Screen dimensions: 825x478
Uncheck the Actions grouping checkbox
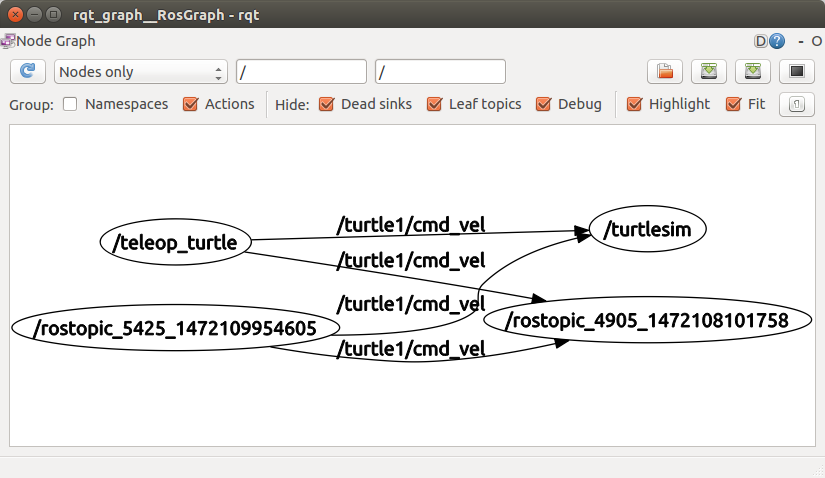pos(191,104)
